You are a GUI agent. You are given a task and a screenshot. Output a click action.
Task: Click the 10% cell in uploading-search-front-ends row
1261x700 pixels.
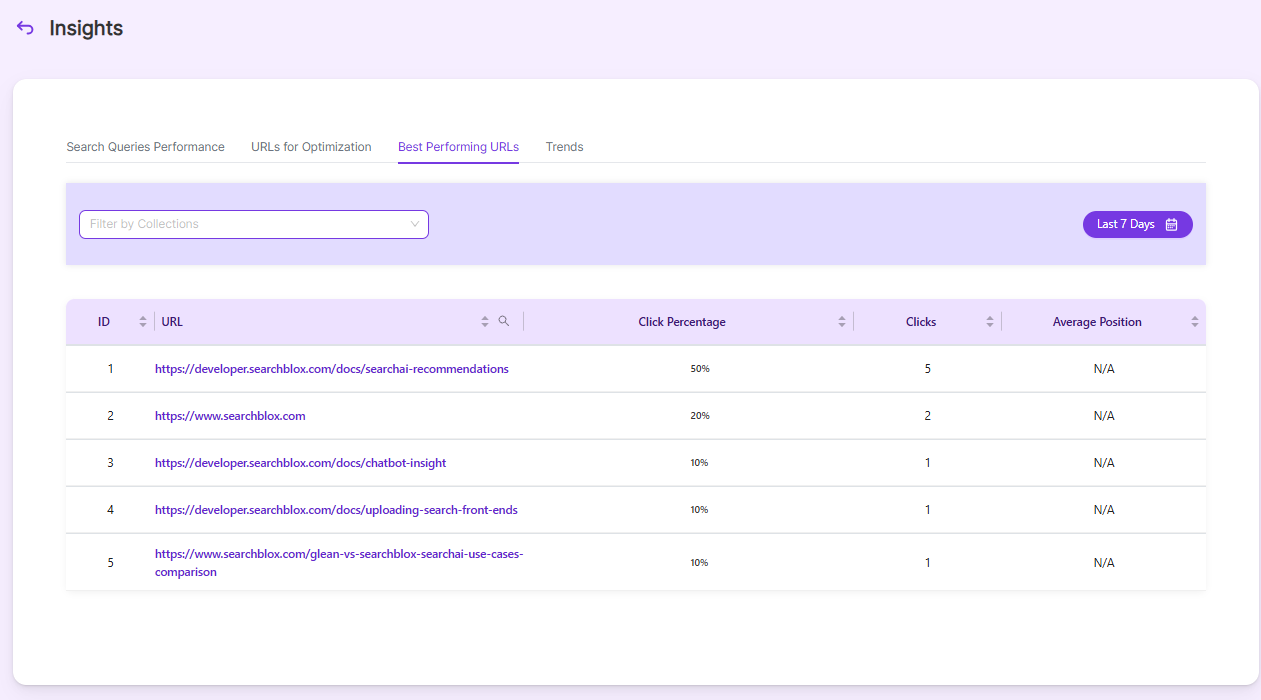(700, 510)
